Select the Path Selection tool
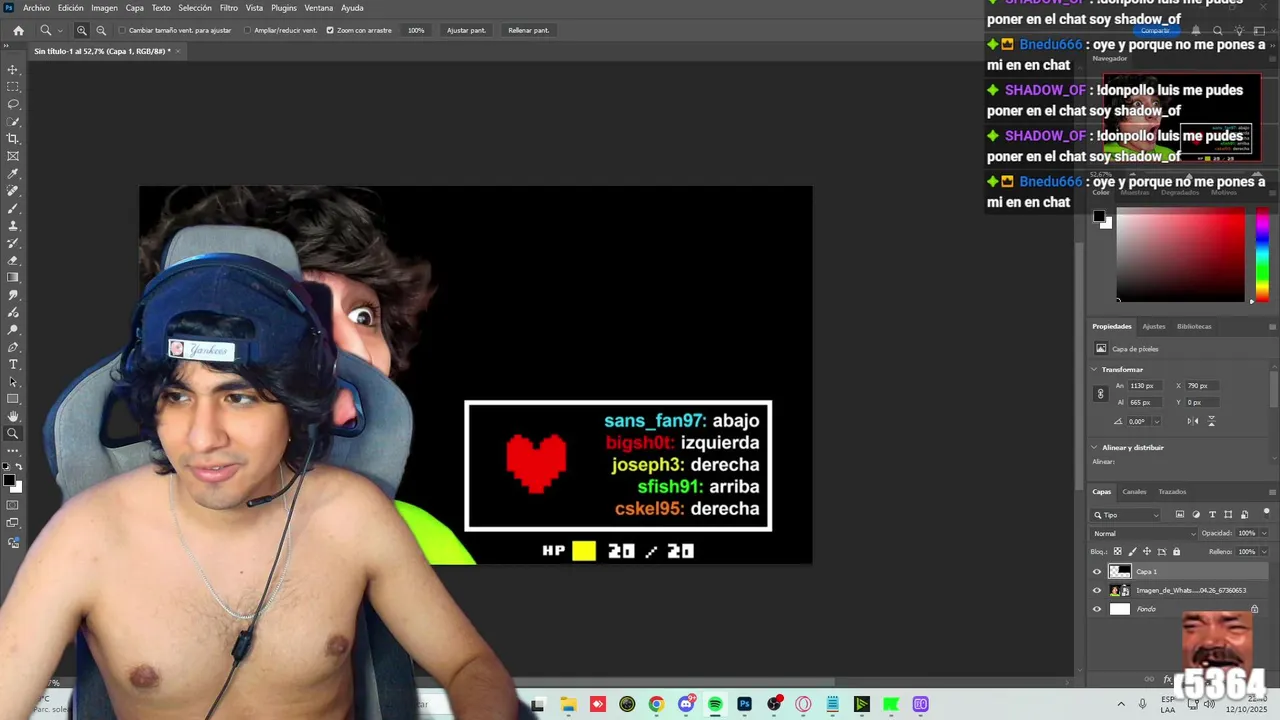This screenshot has width=1280, height=720. (13, 382)
